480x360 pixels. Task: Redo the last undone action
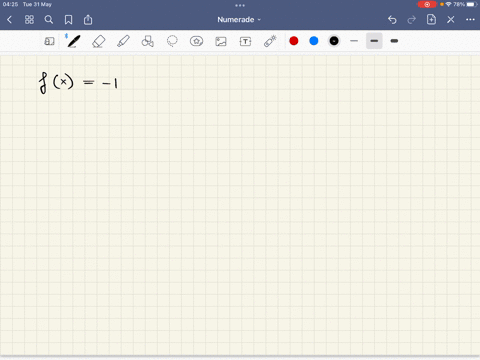(412, 20)
